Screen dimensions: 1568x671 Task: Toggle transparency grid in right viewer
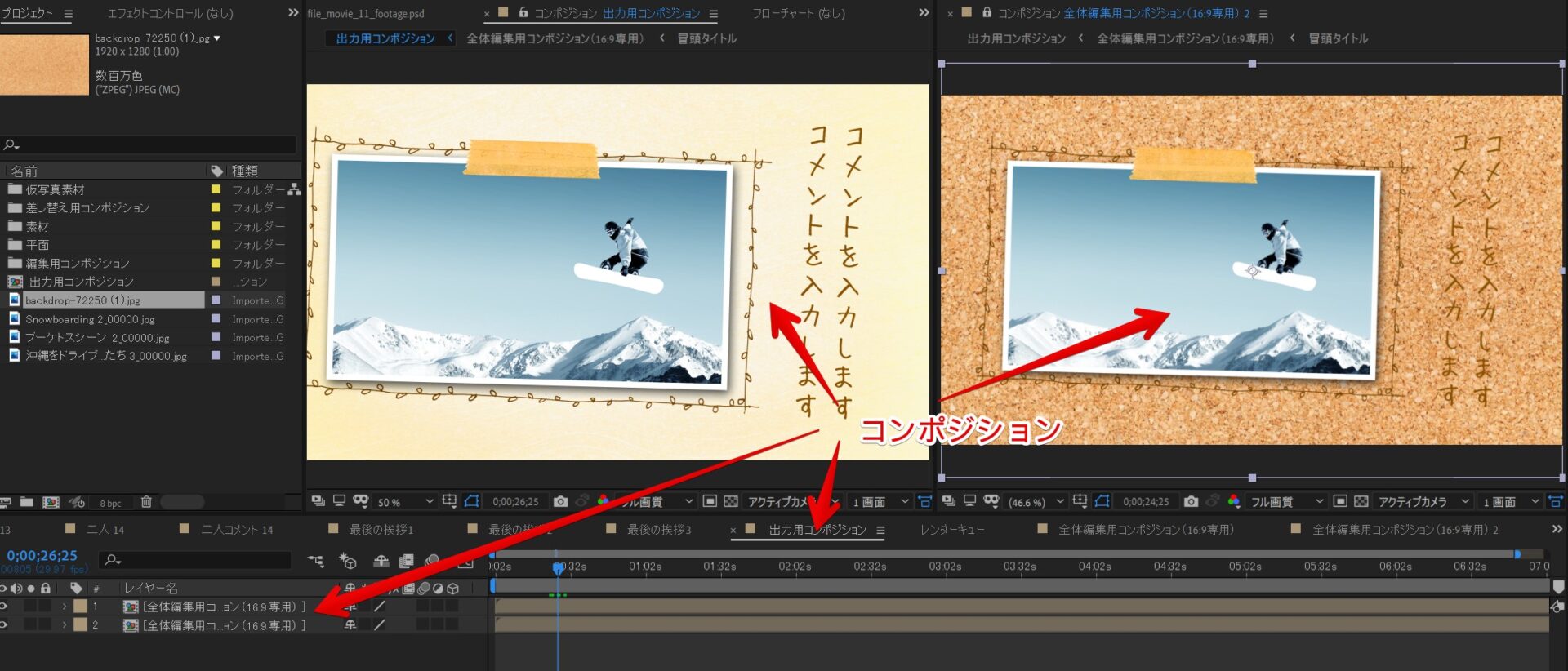[x=1361, y=501]
